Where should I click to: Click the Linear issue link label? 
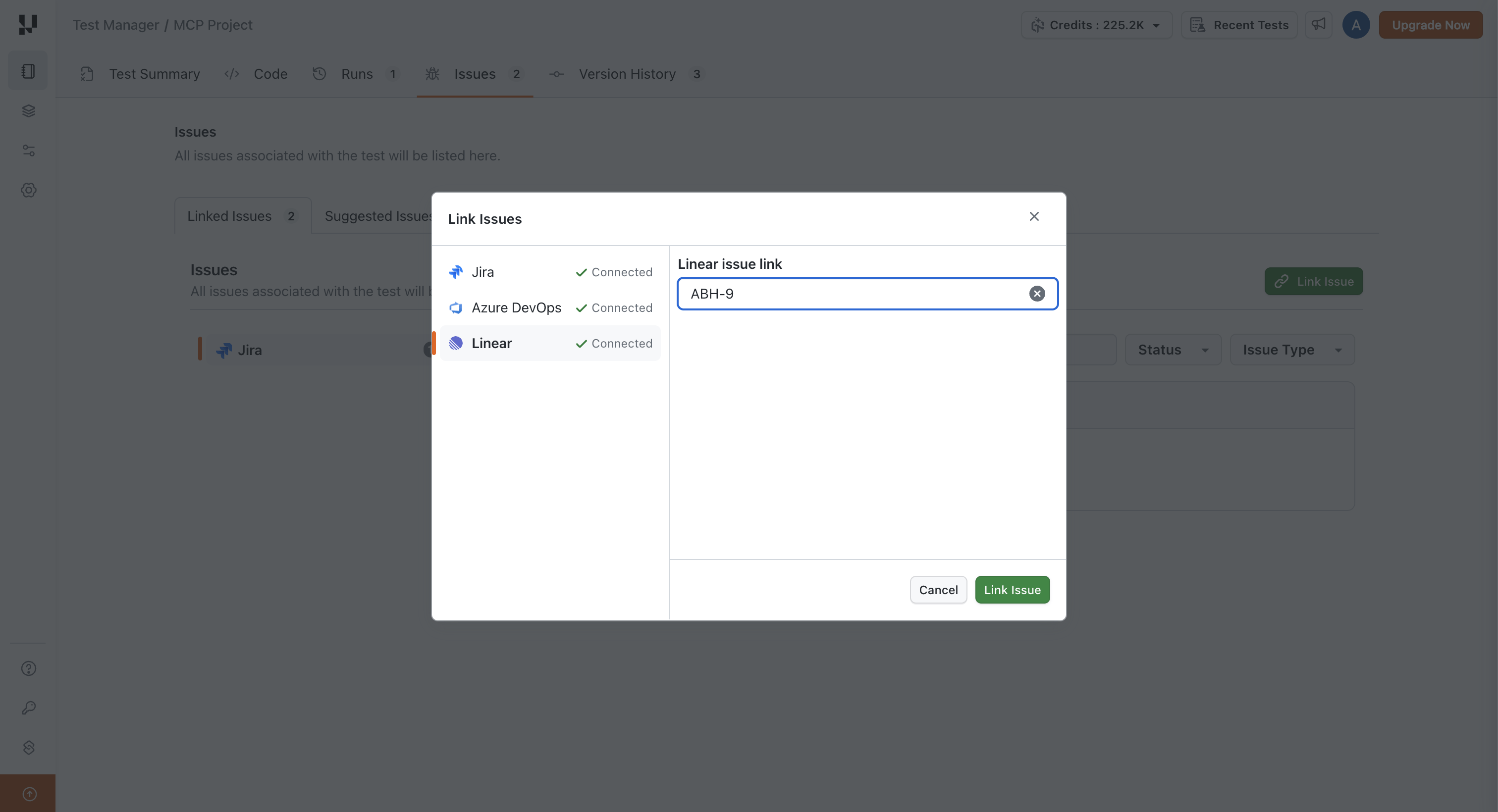(x=729, y=264)
